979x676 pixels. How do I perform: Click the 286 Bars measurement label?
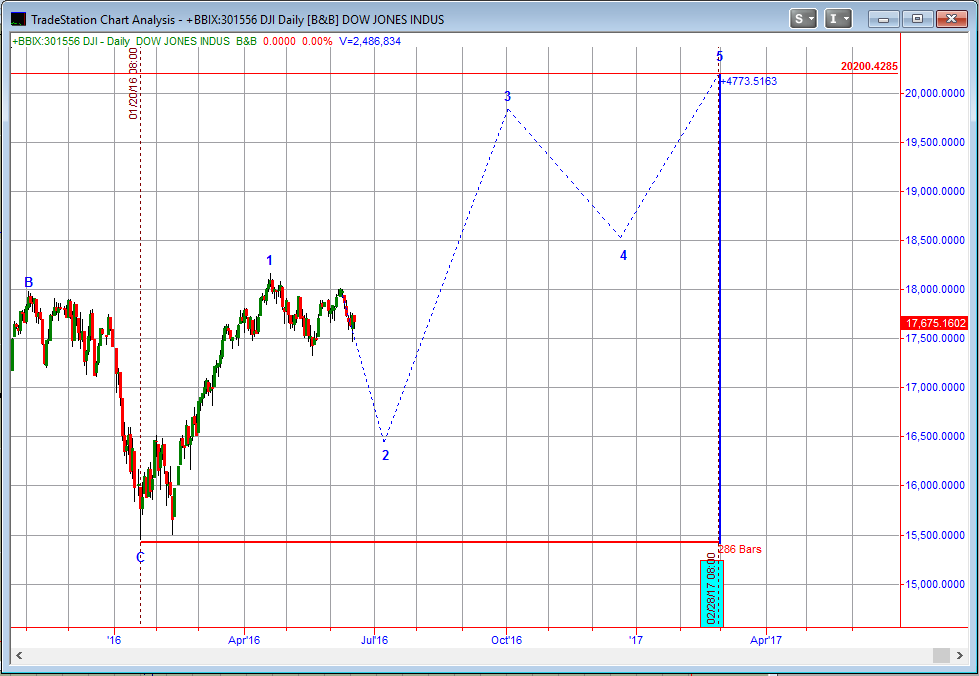click(x=740, y=549)
